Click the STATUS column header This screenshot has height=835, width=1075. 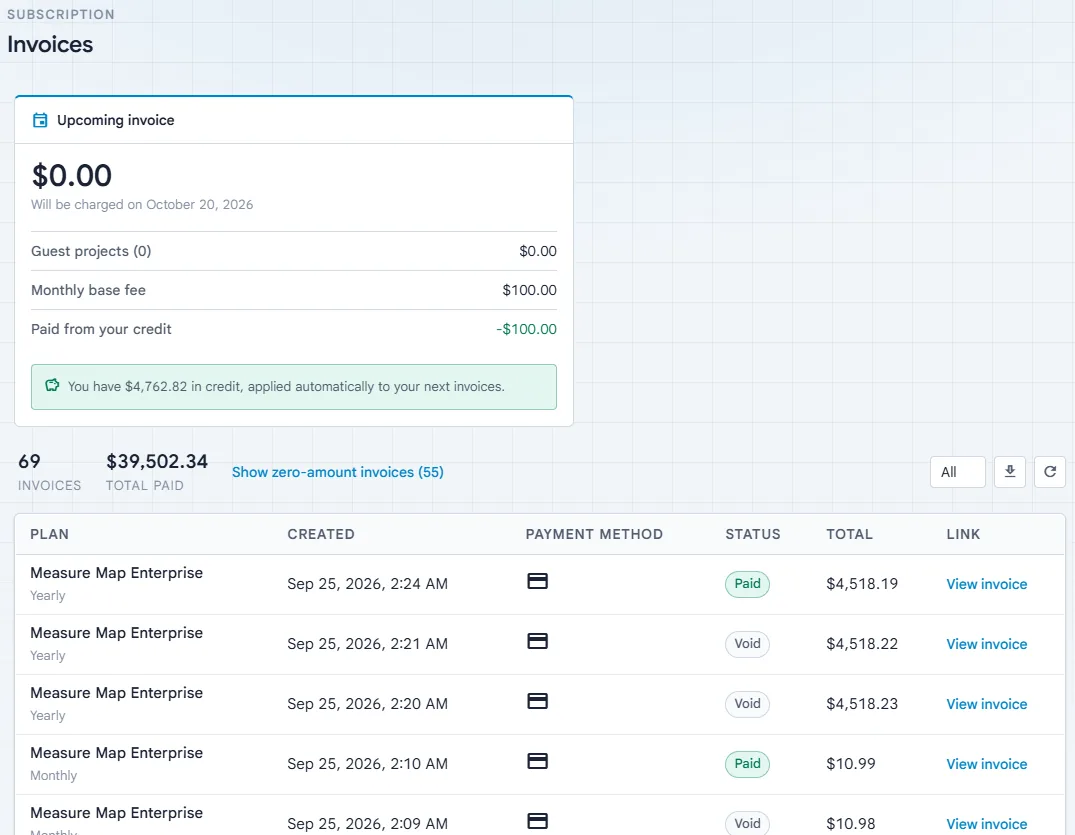[753, 534]
